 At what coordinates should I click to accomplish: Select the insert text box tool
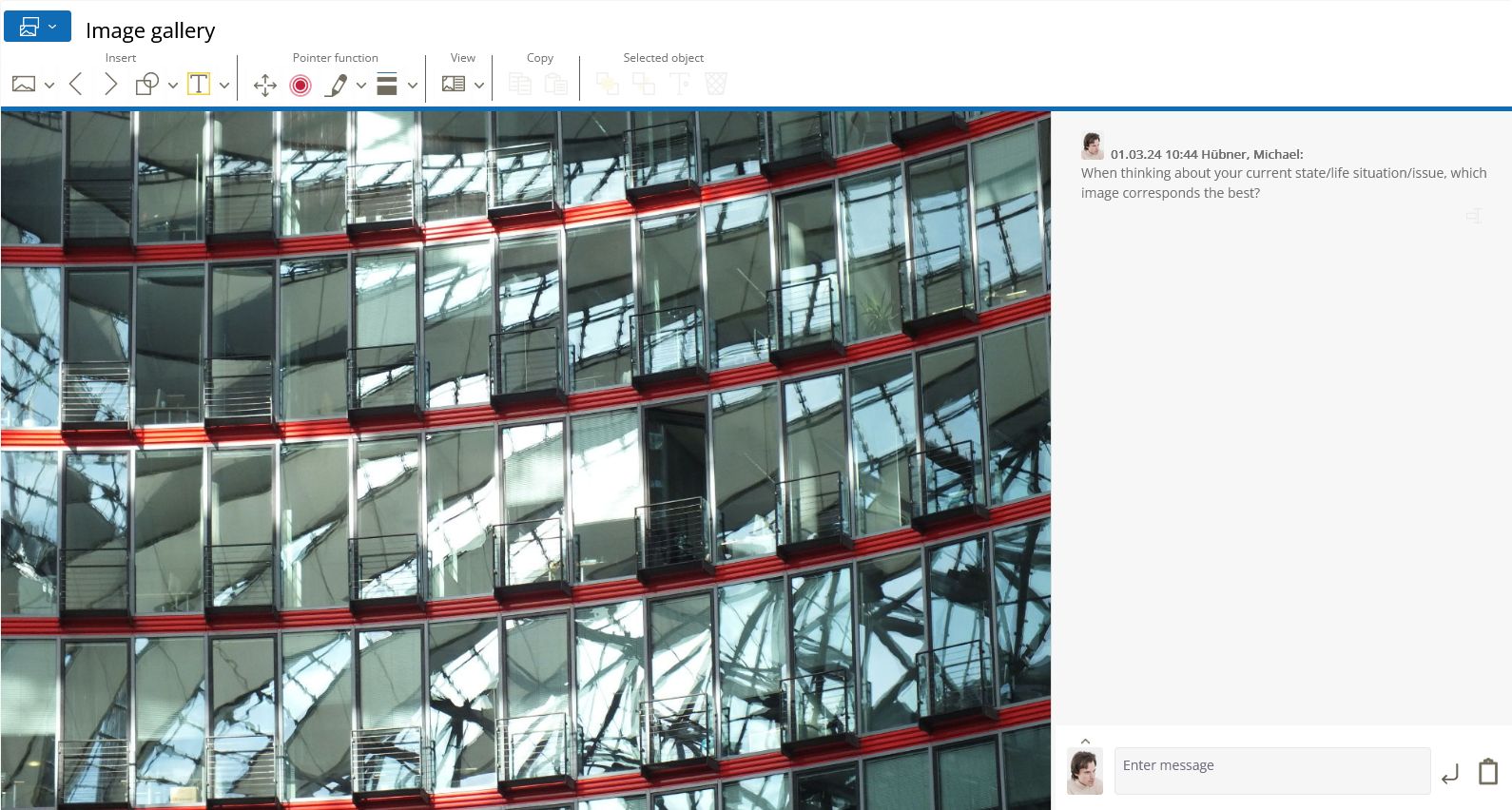199,85
